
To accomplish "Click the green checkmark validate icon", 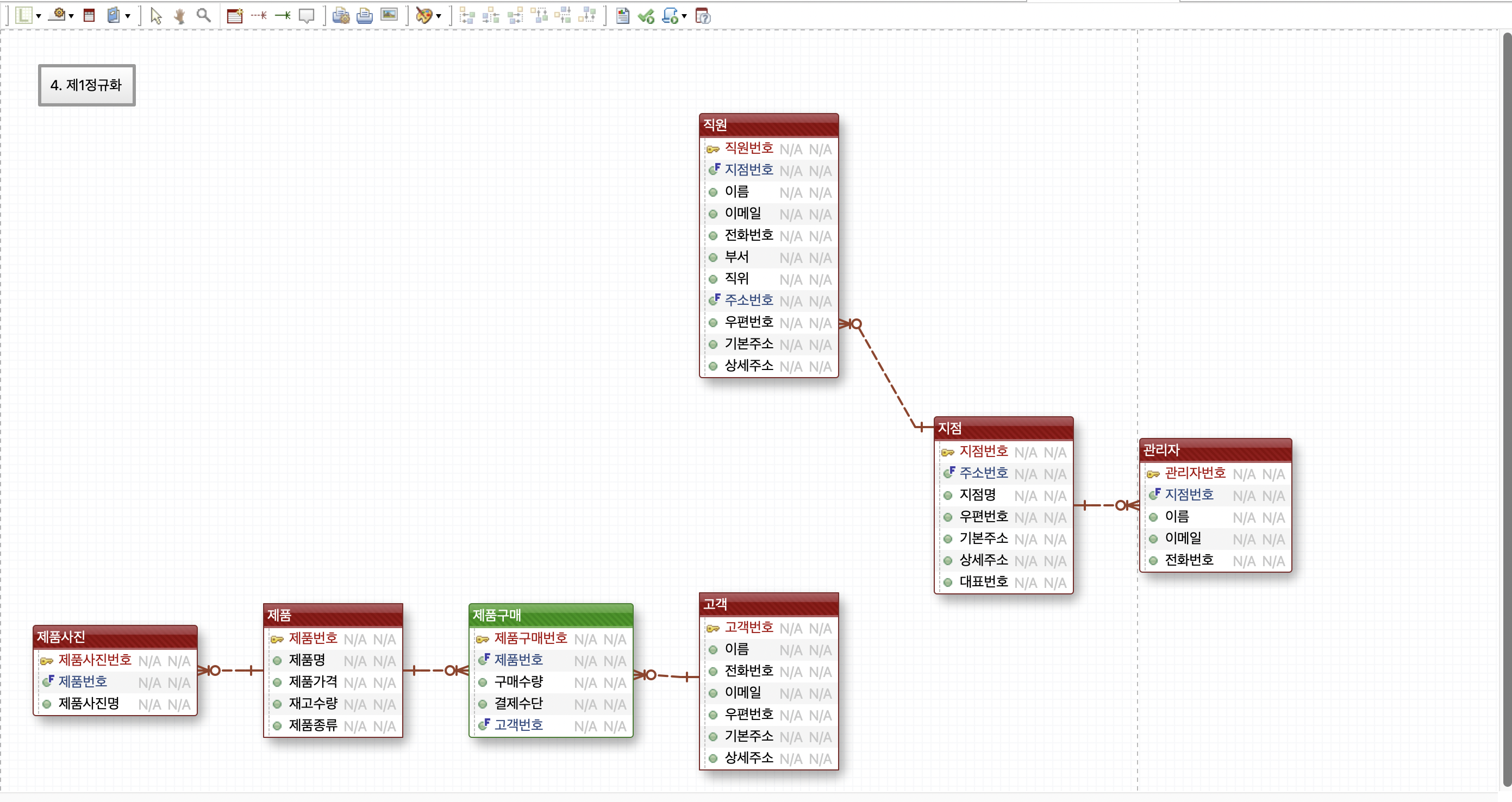I will click(646, 16).
